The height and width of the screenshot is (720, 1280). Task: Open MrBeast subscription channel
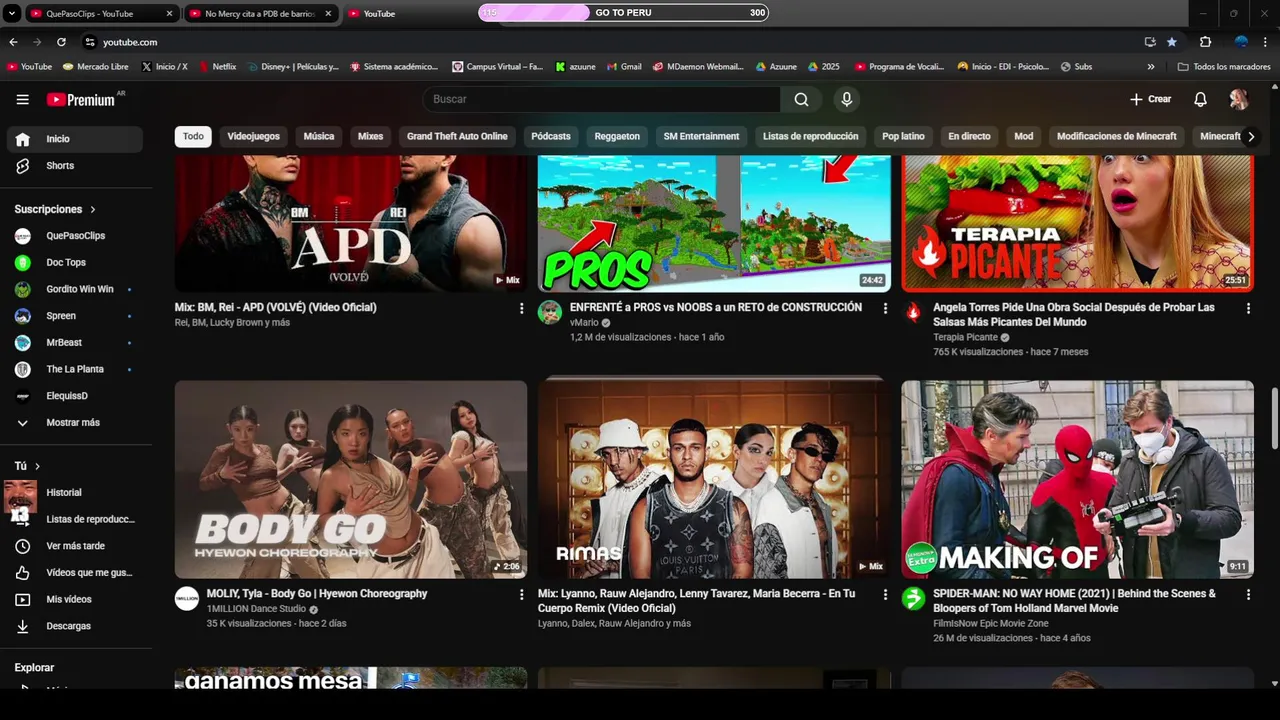pyautogui.click(x=75, y=342)
